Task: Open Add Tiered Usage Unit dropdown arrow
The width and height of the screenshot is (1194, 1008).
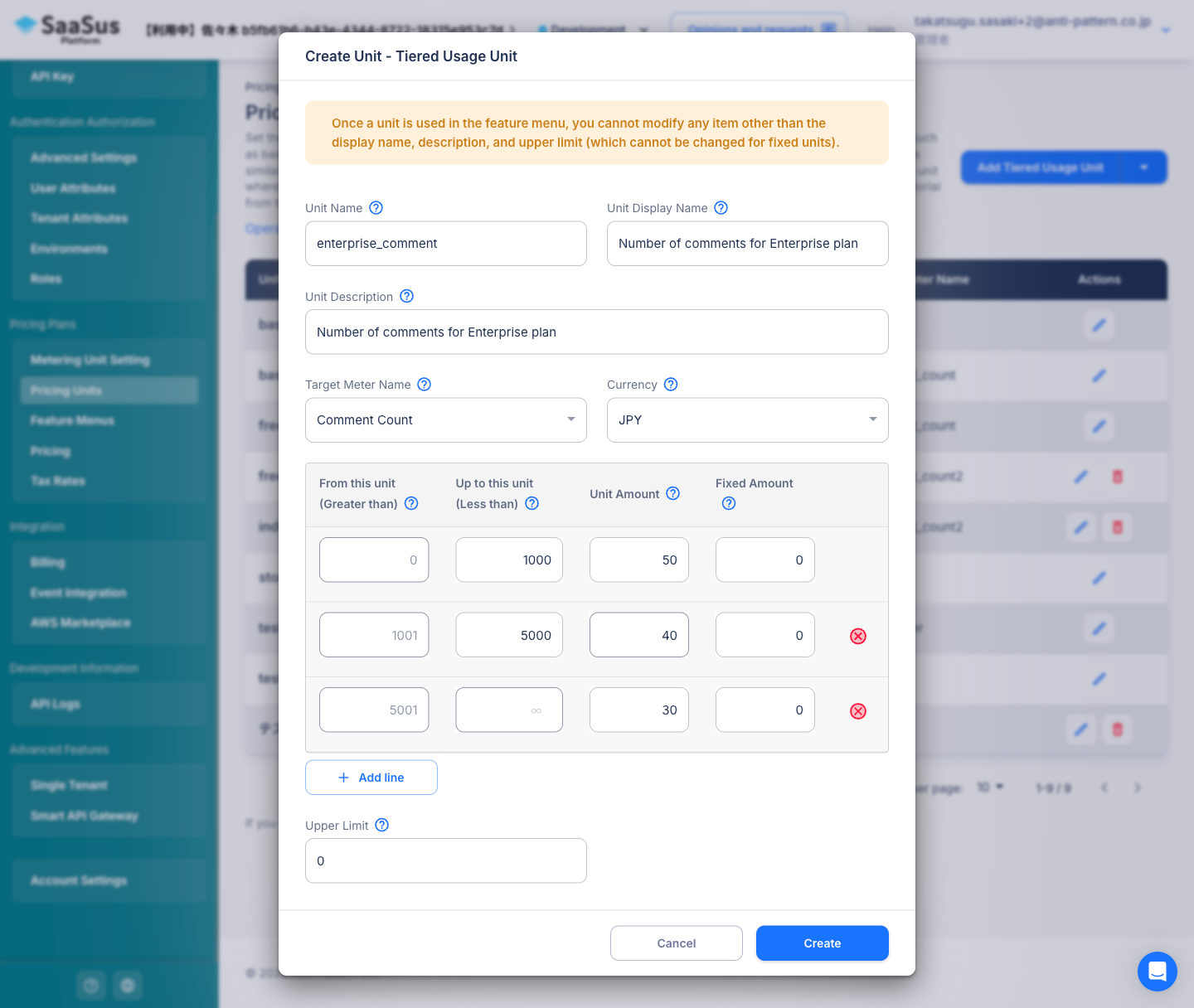Action: click(x=1144, y=167)
